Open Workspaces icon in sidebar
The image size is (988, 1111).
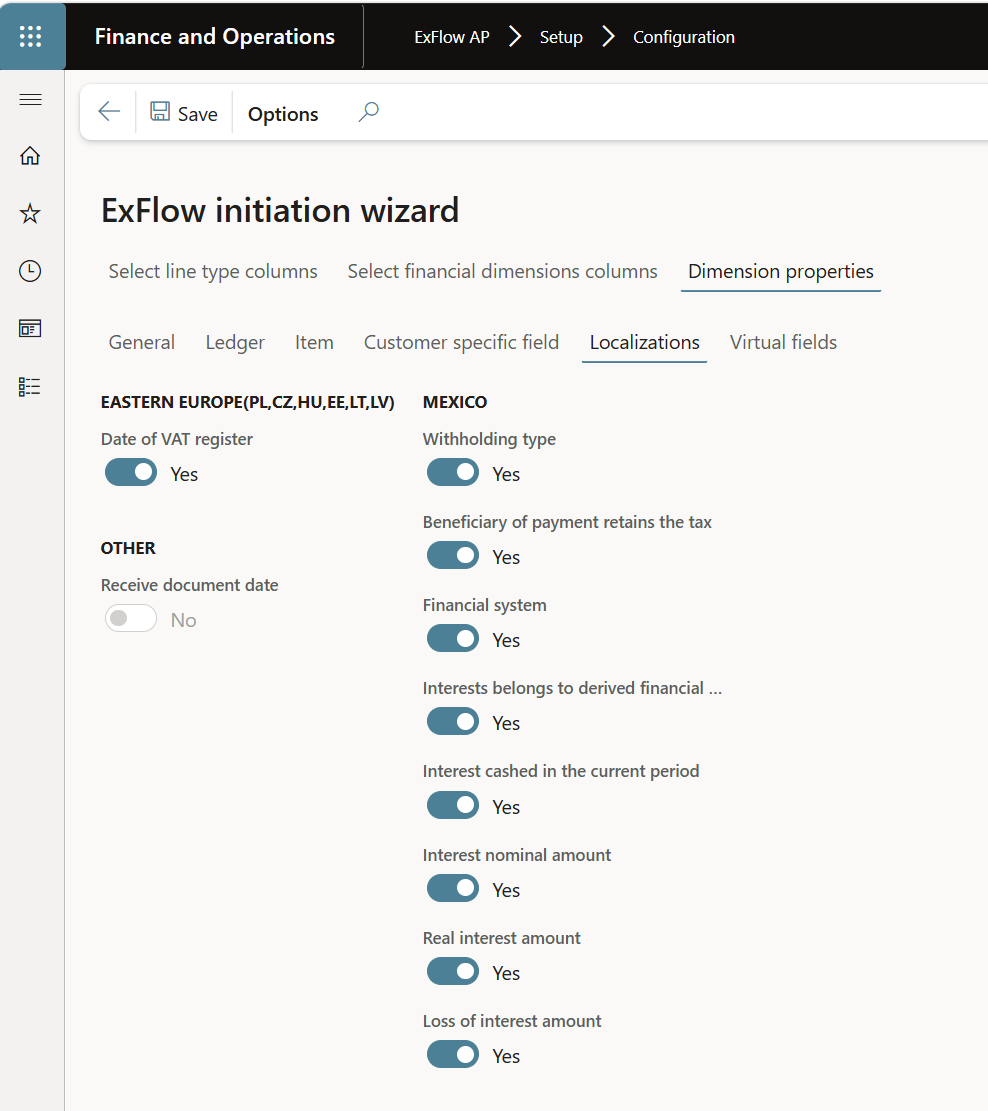(30, 328)
